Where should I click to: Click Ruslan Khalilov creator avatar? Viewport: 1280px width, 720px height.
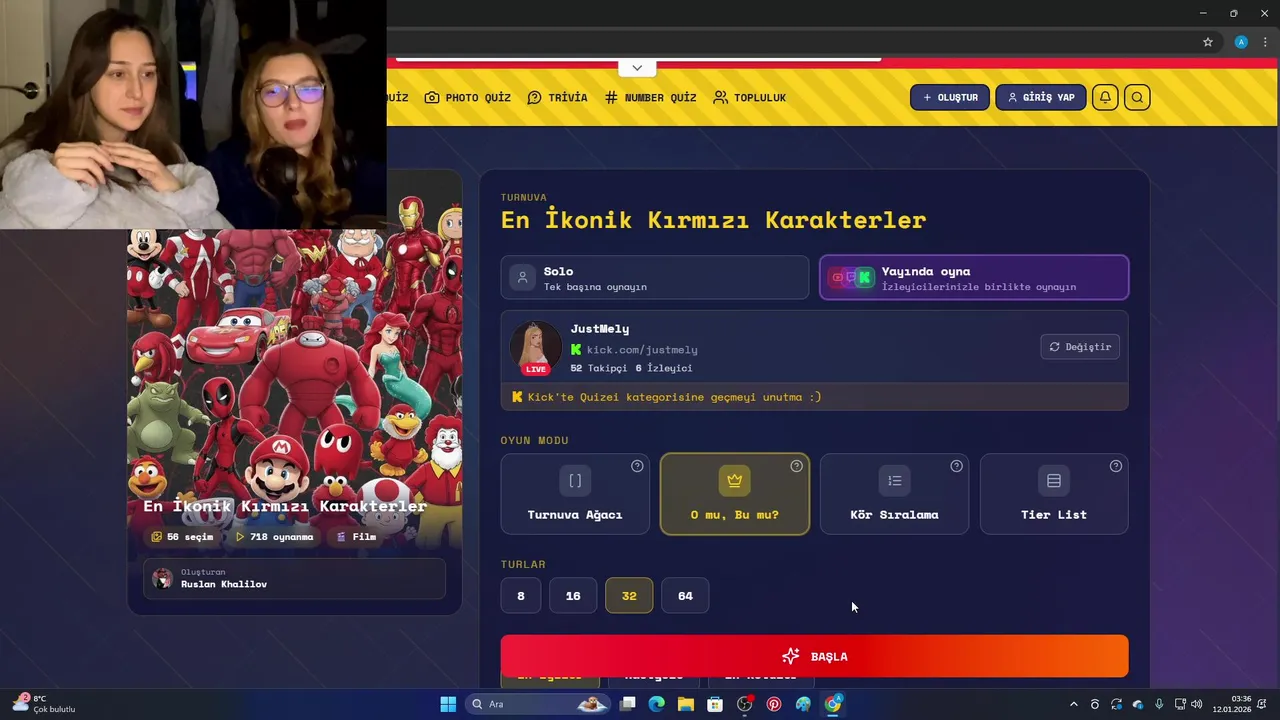point(162,578)
